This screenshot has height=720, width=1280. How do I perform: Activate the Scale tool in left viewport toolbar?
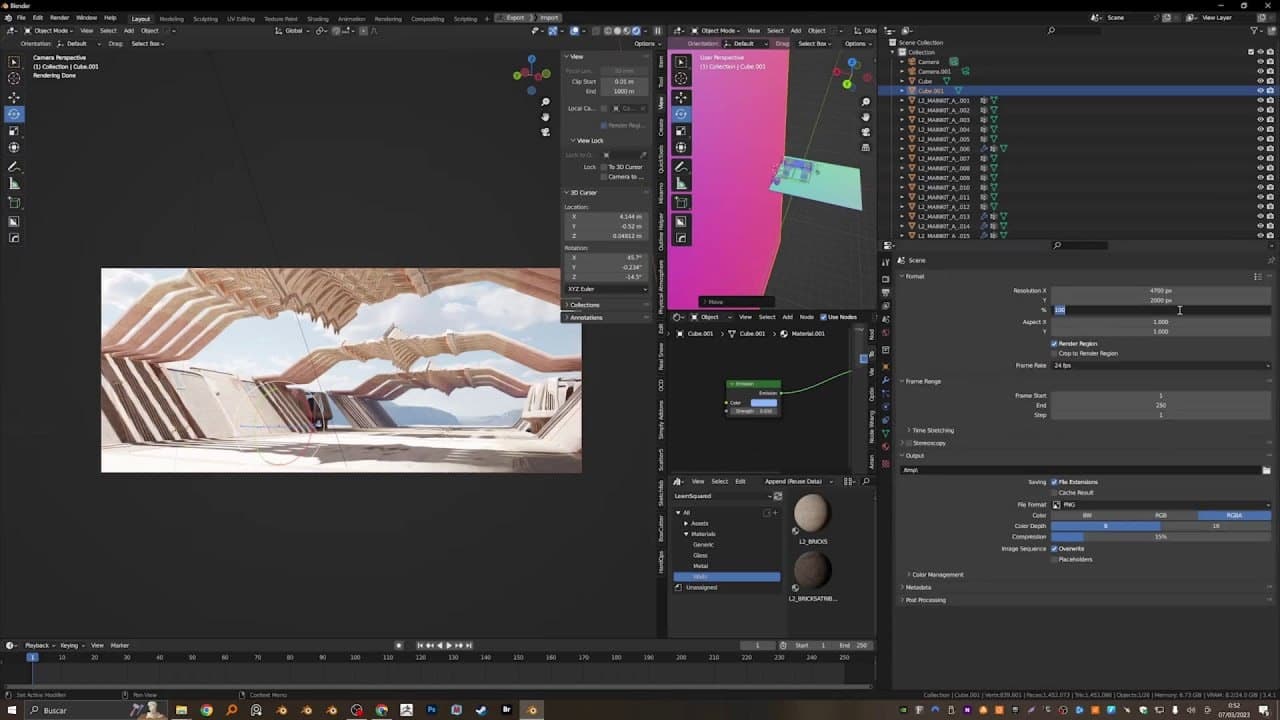pyautogui.click(x=14, y=131)
